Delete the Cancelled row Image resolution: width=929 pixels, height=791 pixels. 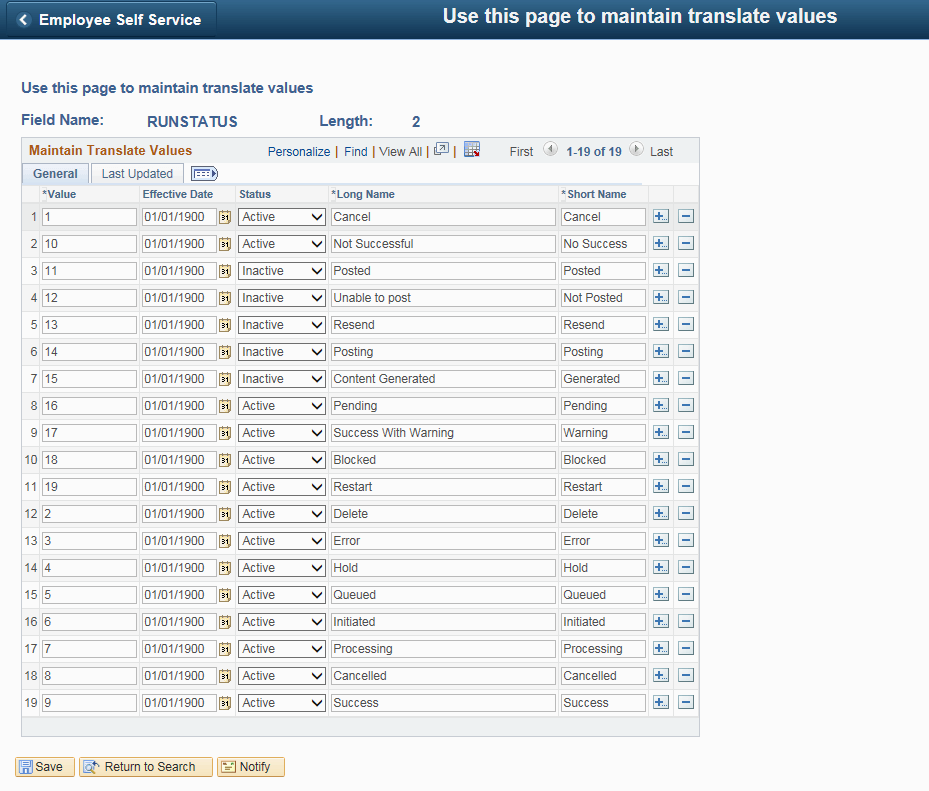685,676
